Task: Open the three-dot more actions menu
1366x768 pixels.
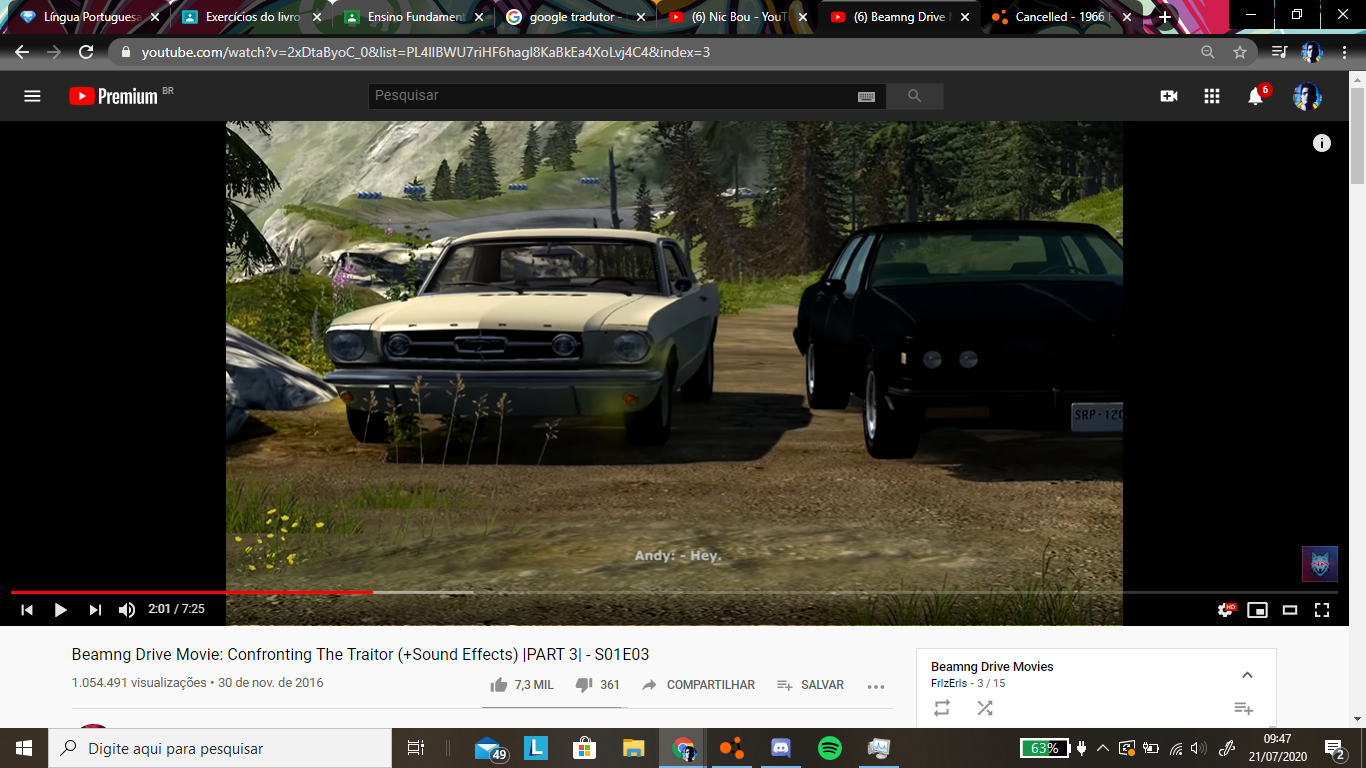Action: pyautogui.click(x=876, y=686)
